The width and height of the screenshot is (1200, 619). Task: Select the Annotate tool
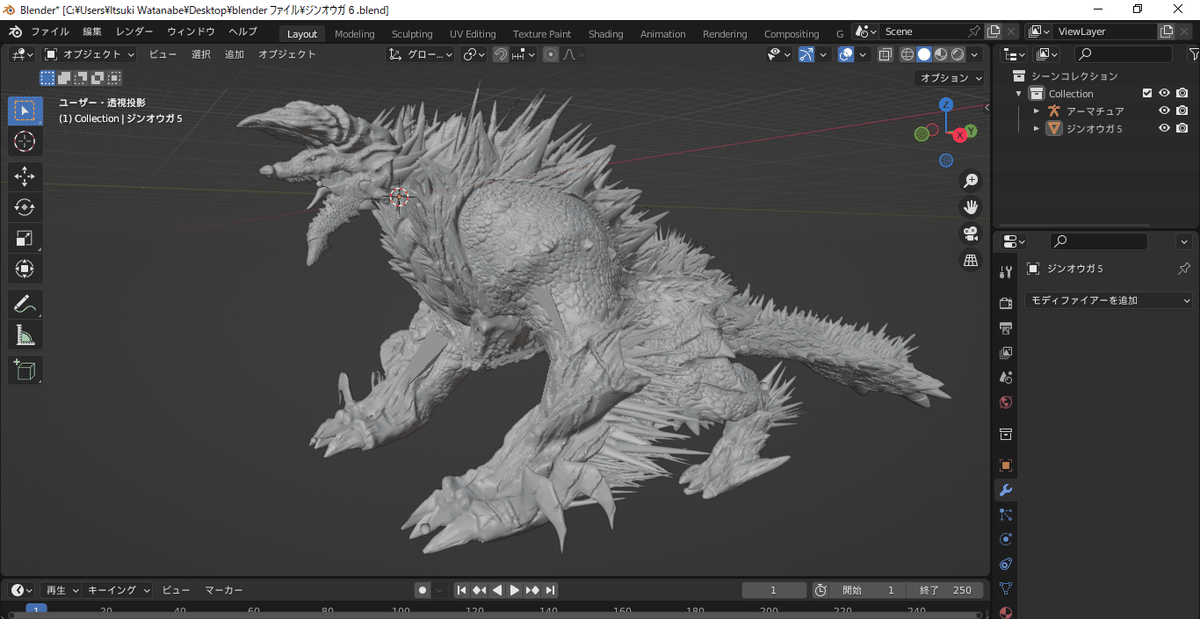pyautogui.click(x=25, y=303)
